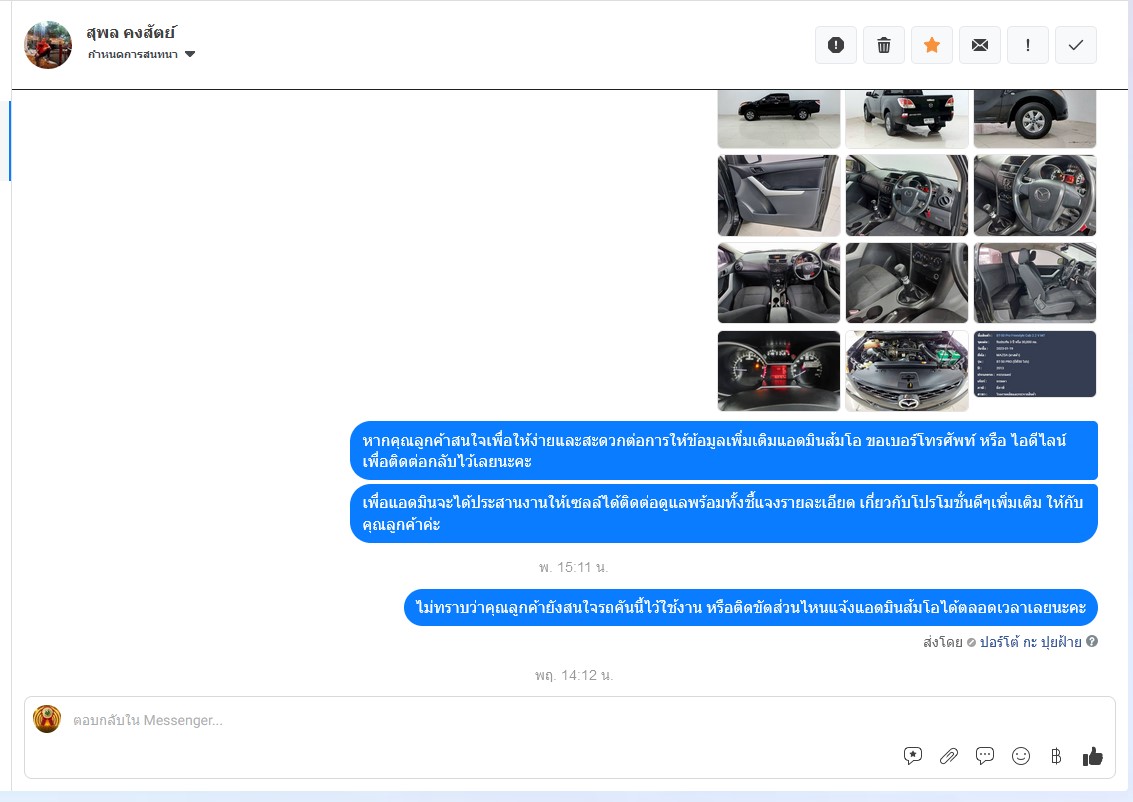Open instrument cluster gauges photo
Screen dimensions: 1133x802
pyautogui.click(x=779, y=371)
